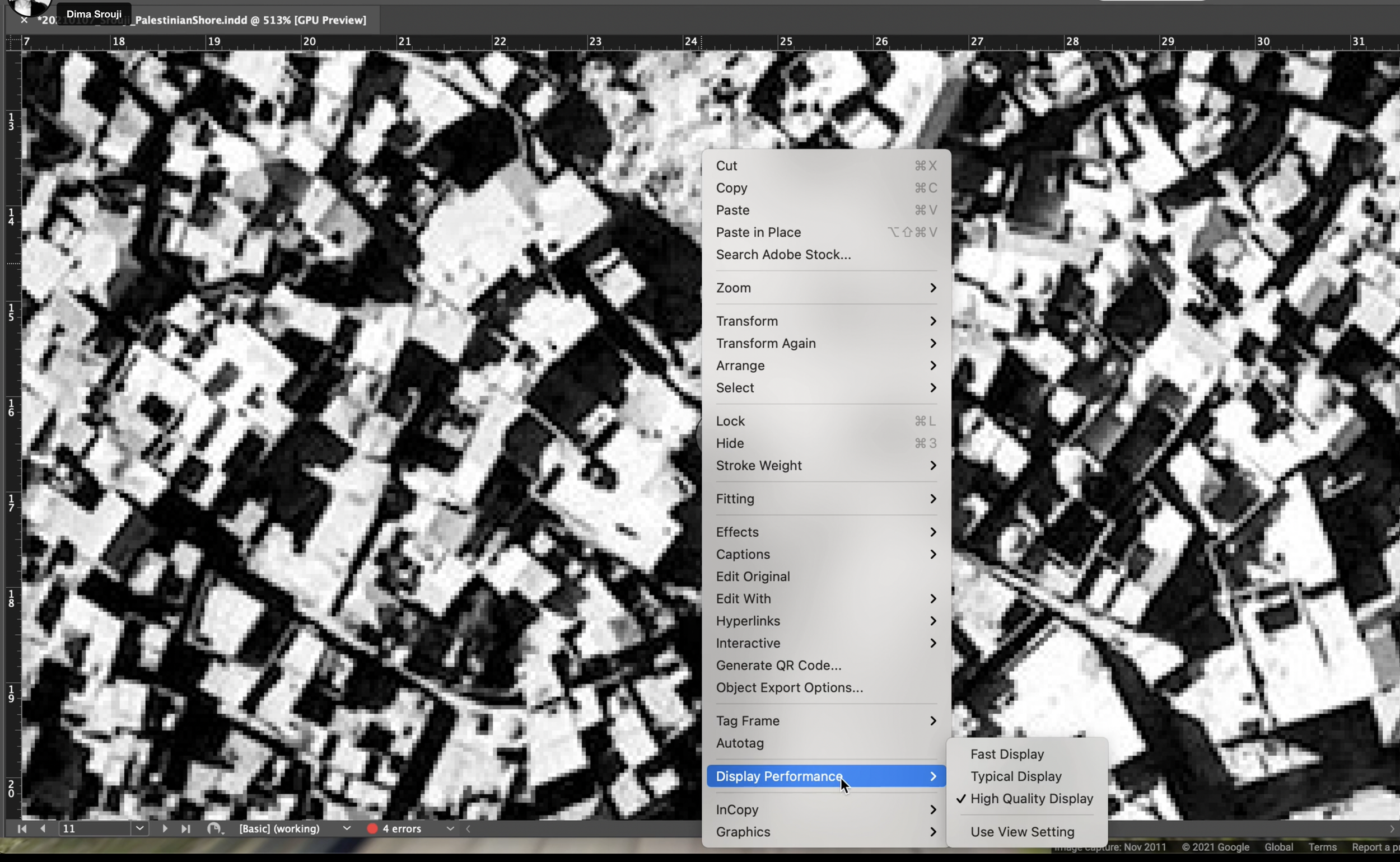This screenshot has height=862, width=1400.
Task: Close the PalestinianShore.indd document tab
Action: click(24, 21)
